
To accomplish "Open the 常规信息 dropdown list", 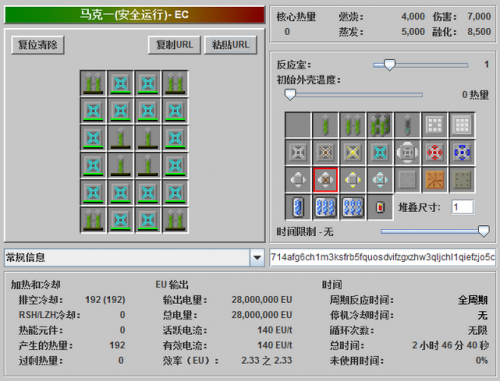I will pyautogui.click(x=257, y=257).
